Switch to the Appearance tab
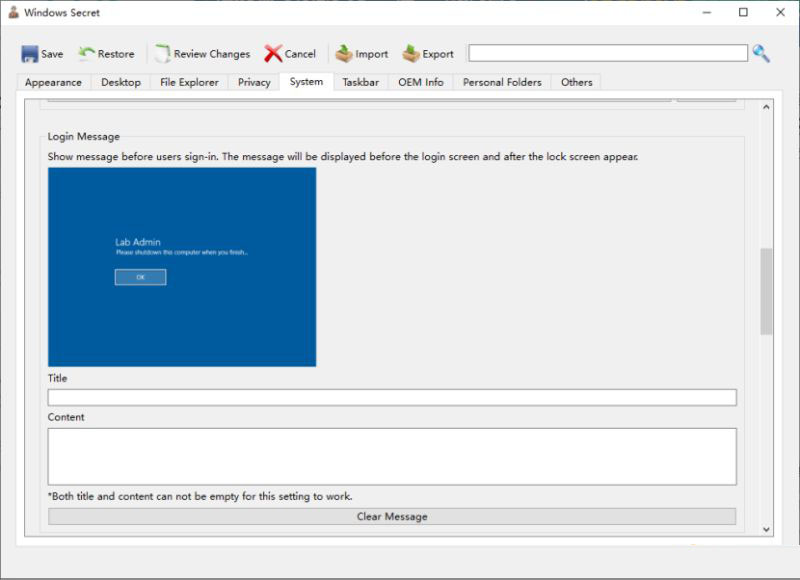Image resolution: width=800 pixels, height=580 pixels. pos(53,82)
